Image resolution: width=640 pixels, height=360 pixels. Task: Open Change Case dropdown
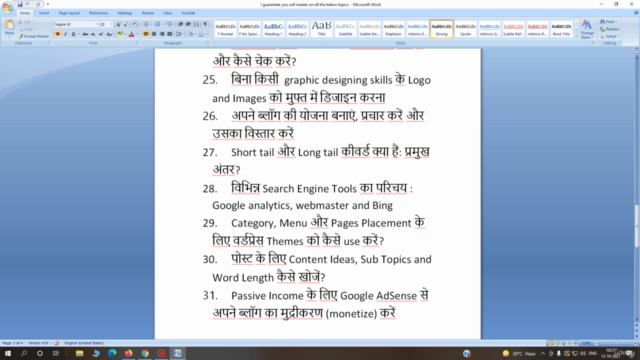click(109, 34)
